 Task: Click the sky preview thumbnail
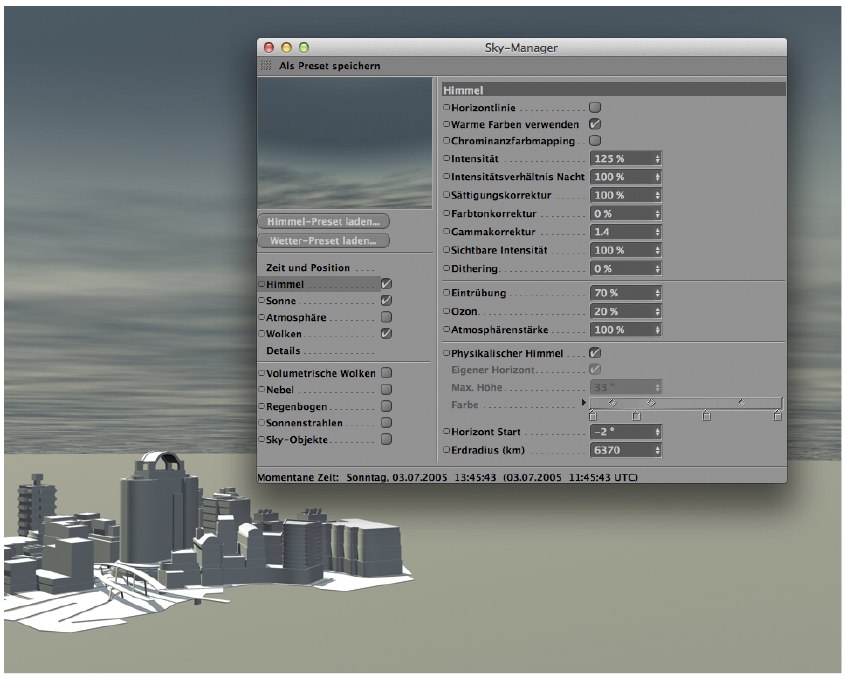(x=346, y=144)
